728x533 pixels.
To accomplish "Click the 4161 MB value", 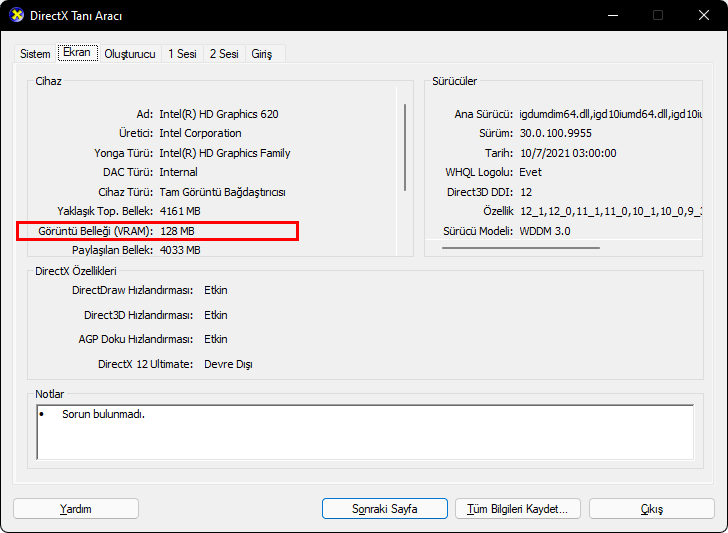I will click(x=180, y=211).
